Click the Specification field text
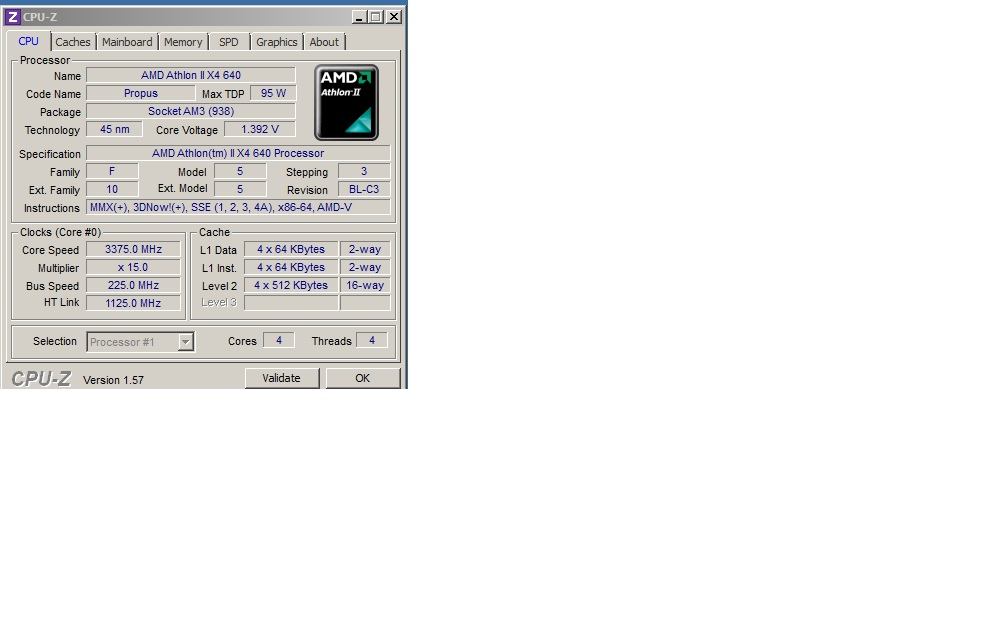Image resolution: width=1008 pixels, height=630 pixels. pos(238,153)
